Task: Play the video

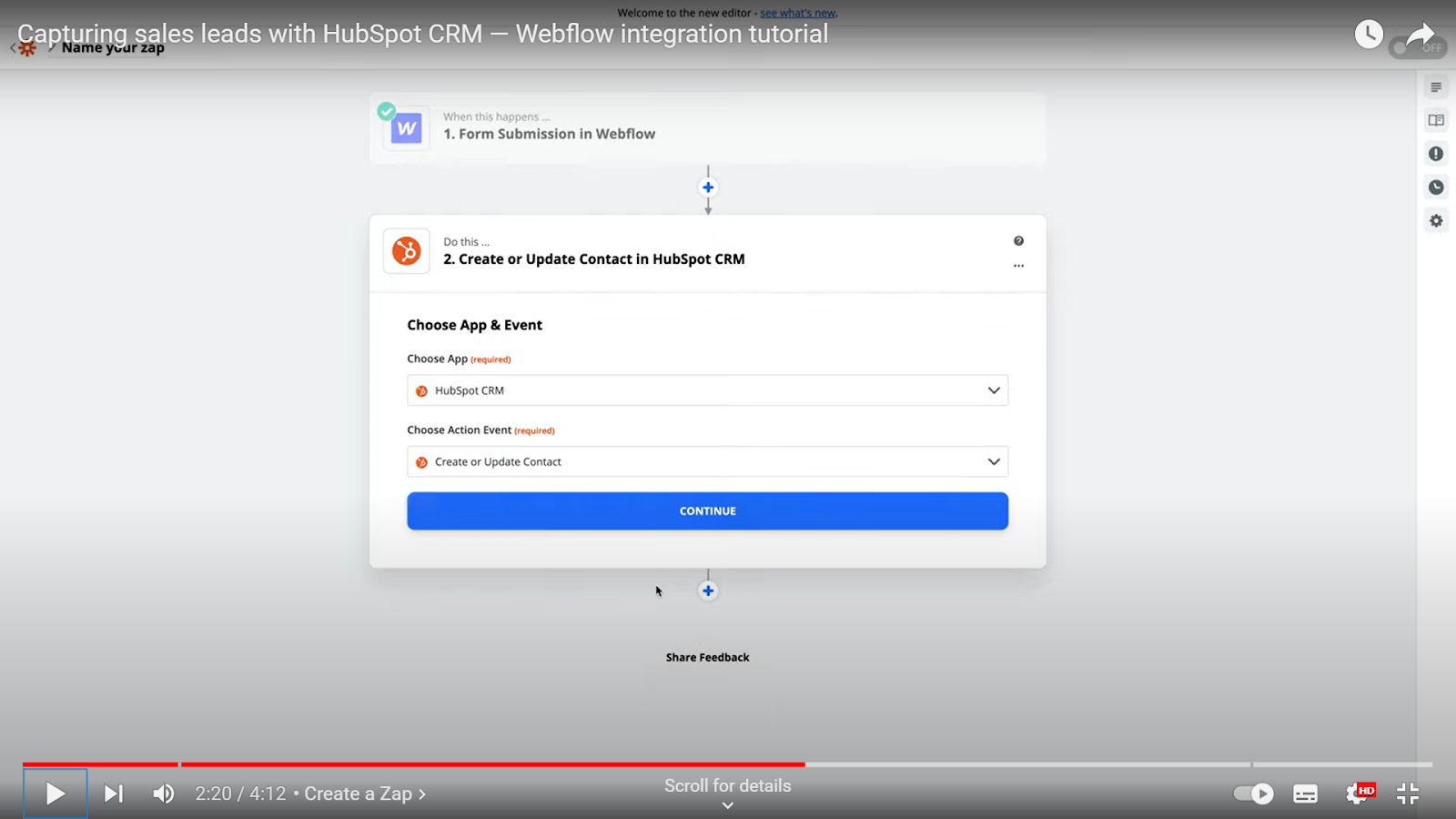Action: coord(55,794)
